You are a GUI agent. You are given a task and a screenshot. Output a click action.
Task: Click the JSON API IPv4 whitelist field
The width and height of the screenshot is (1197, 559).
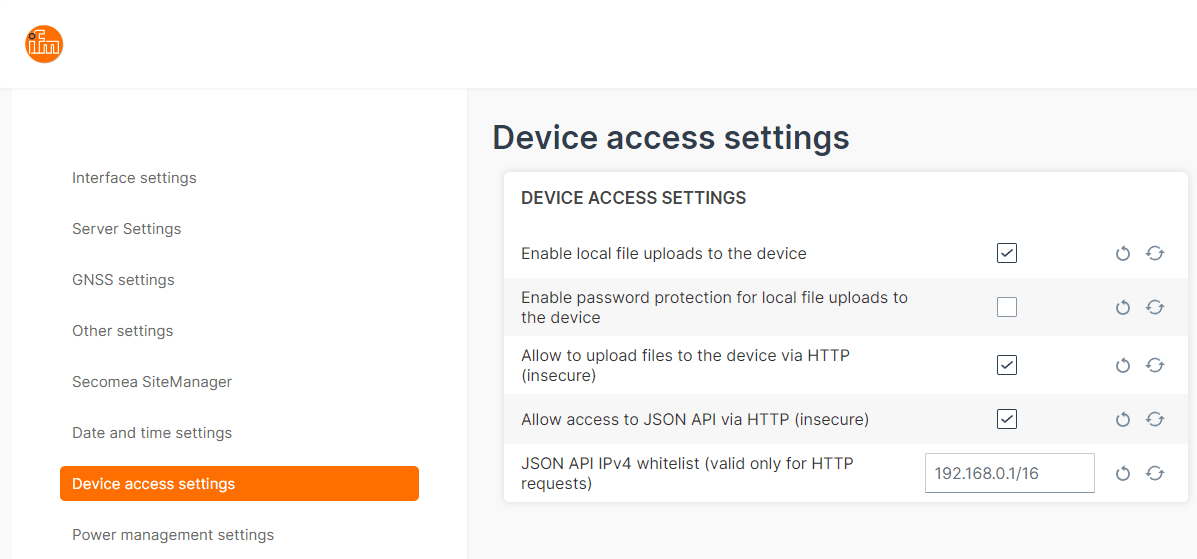(x=1009, y=474)
